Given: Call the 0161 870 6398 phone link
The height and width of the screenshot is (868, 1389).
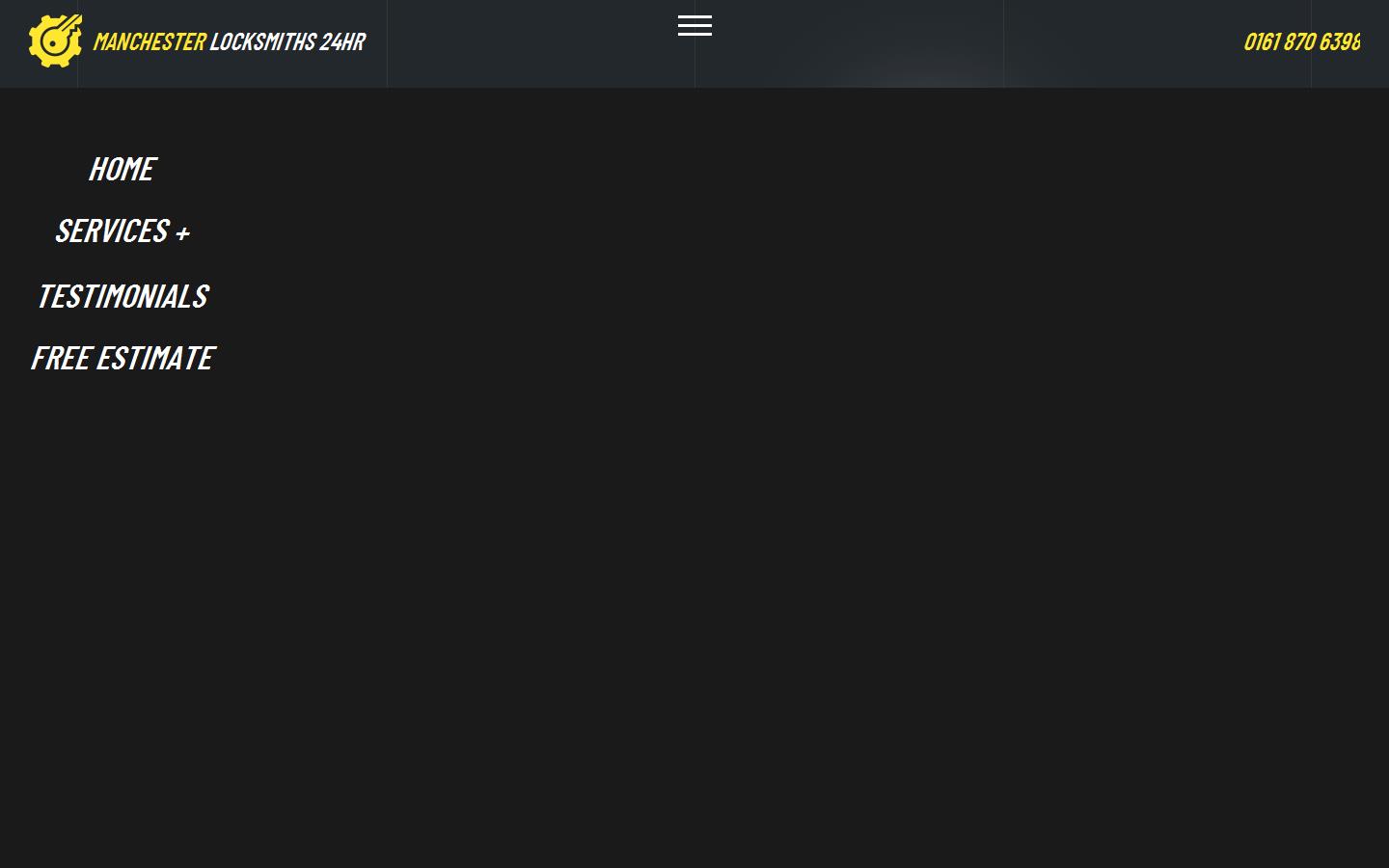Looking at the screenshot, I should point(1301,41).
